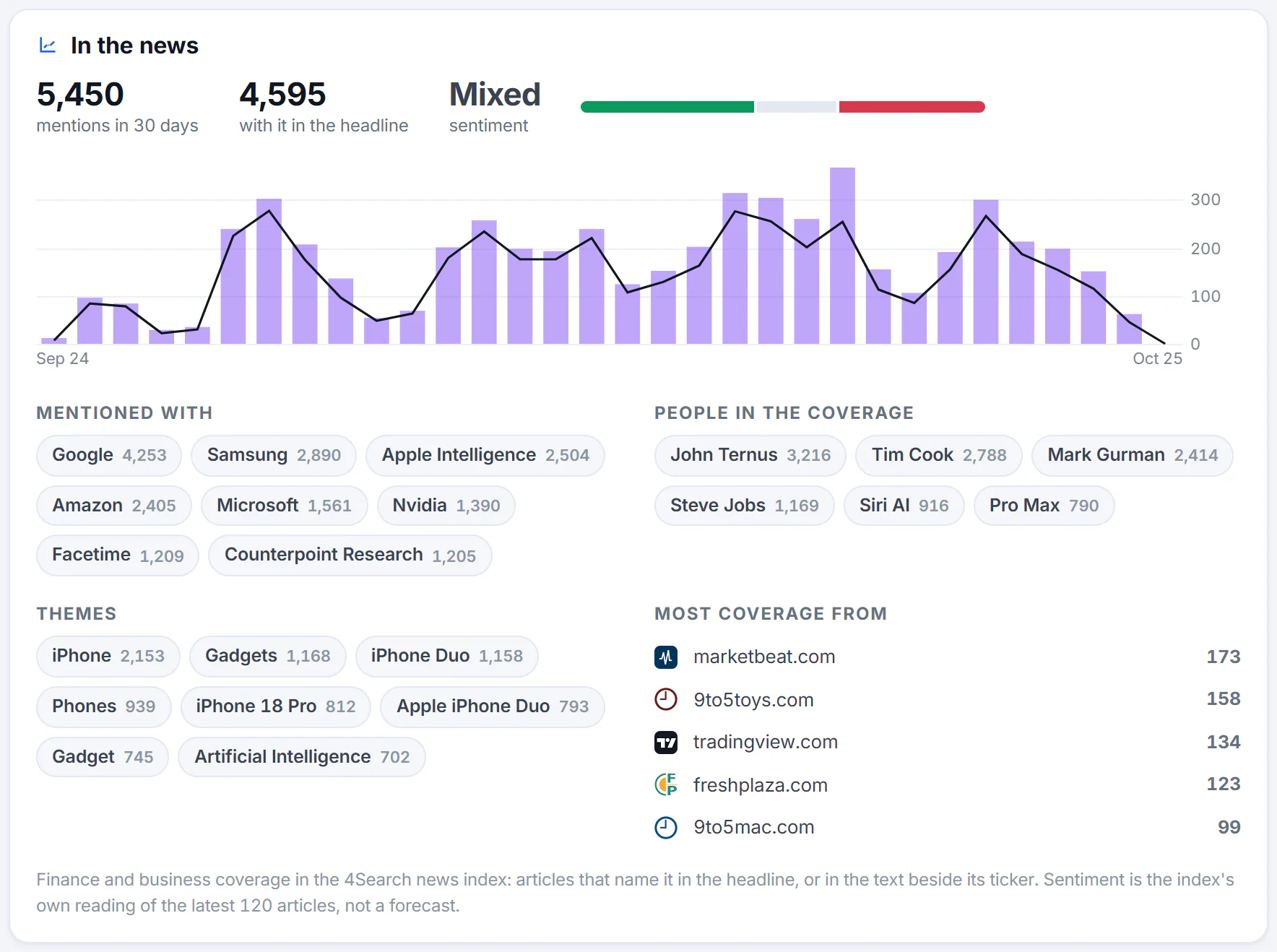The image size is (1277, 952).
Task: Click the 9to5toys.com clock favicon
Action: 666,699
